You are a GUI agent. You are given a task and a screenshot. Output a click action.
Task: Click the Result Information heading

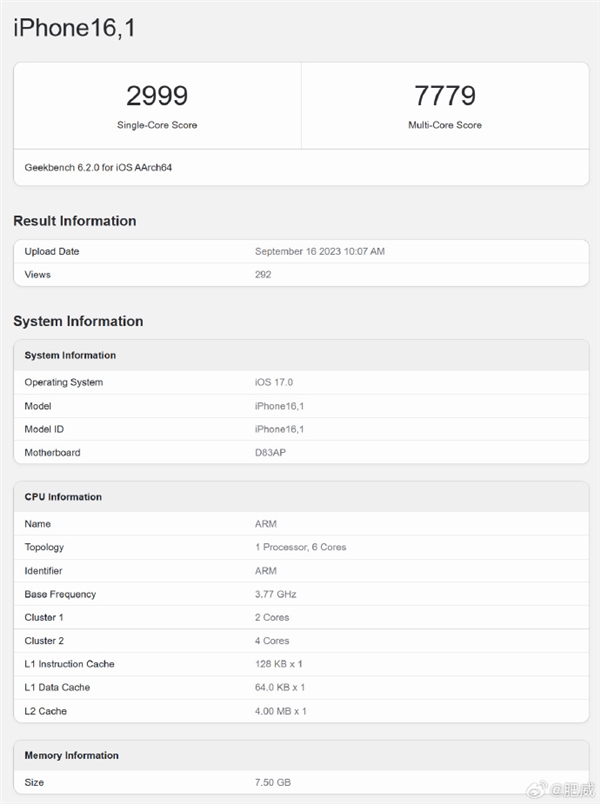click(75, 221)
